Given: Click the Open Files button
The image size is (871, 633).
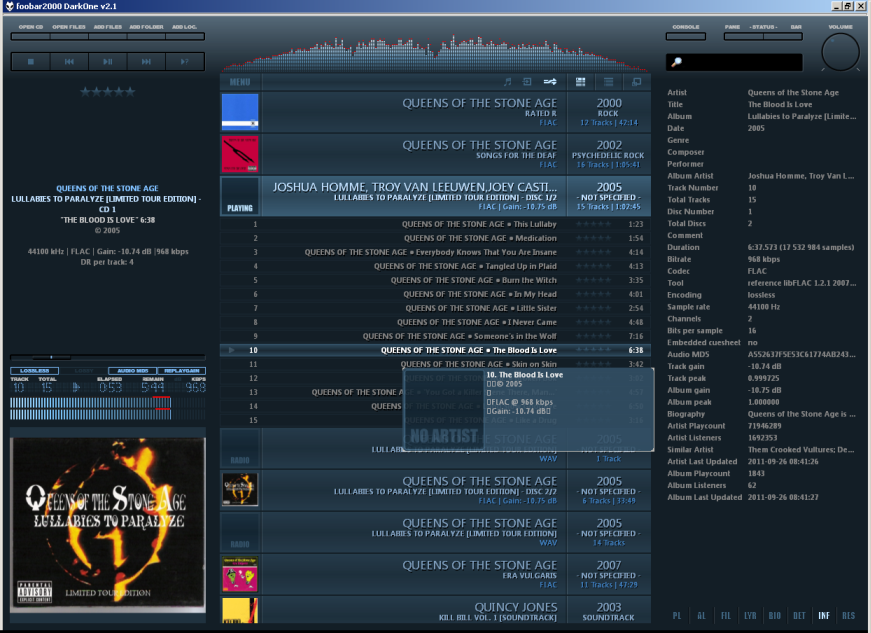Looking at the screenshot, I should 69,36.
